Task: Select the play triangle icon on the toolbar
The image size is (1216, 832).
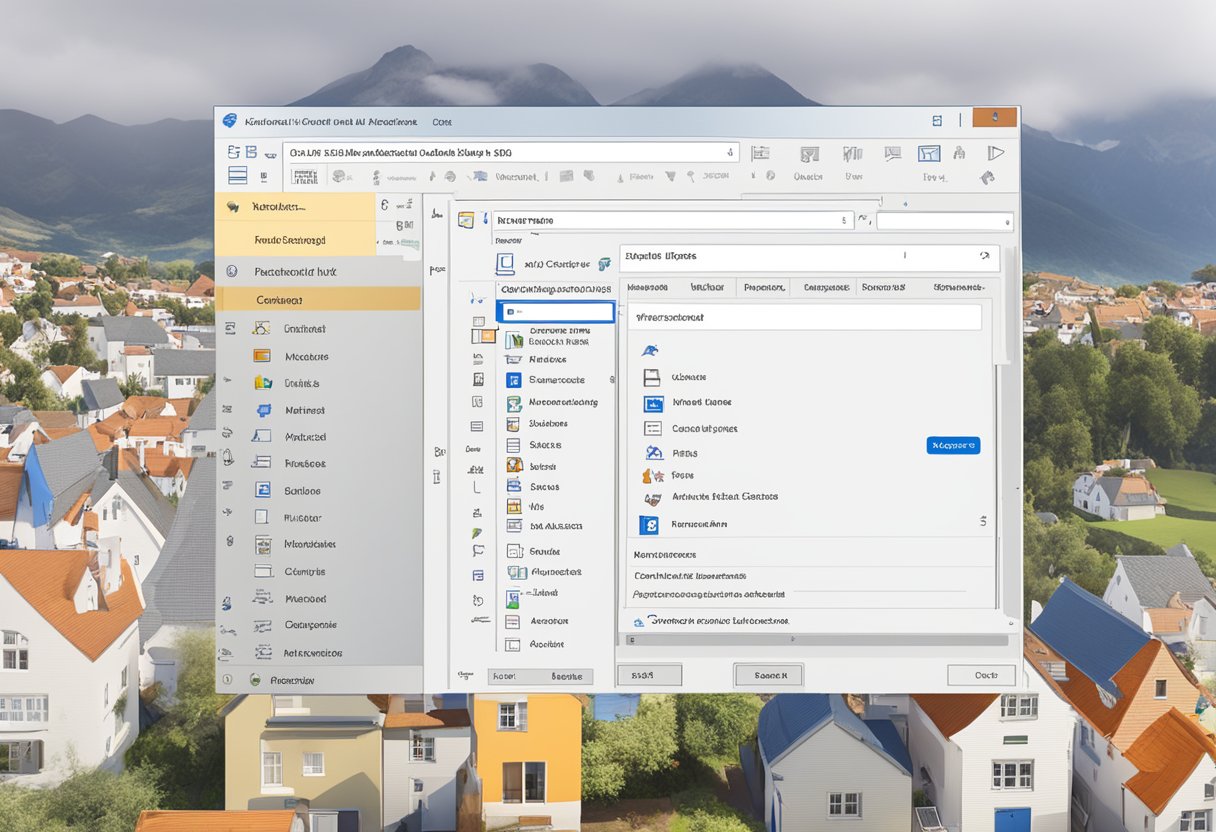Action: (996, 154)
